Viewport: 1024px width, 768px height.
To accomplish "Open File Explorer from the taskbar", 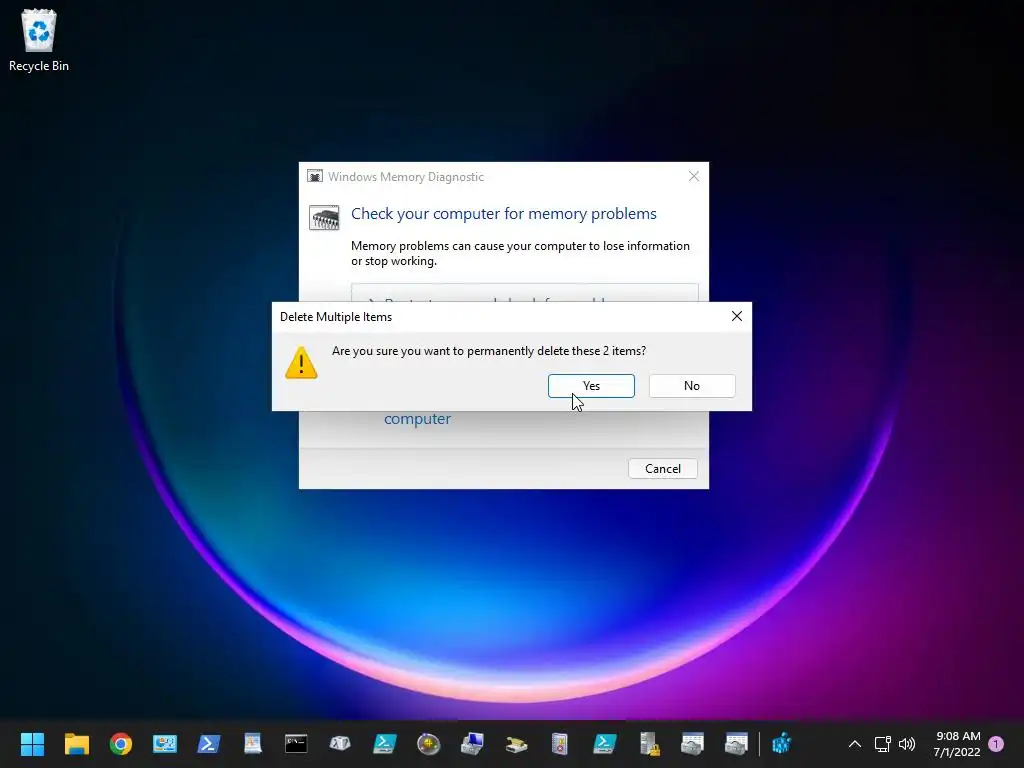I will point(76,744).
